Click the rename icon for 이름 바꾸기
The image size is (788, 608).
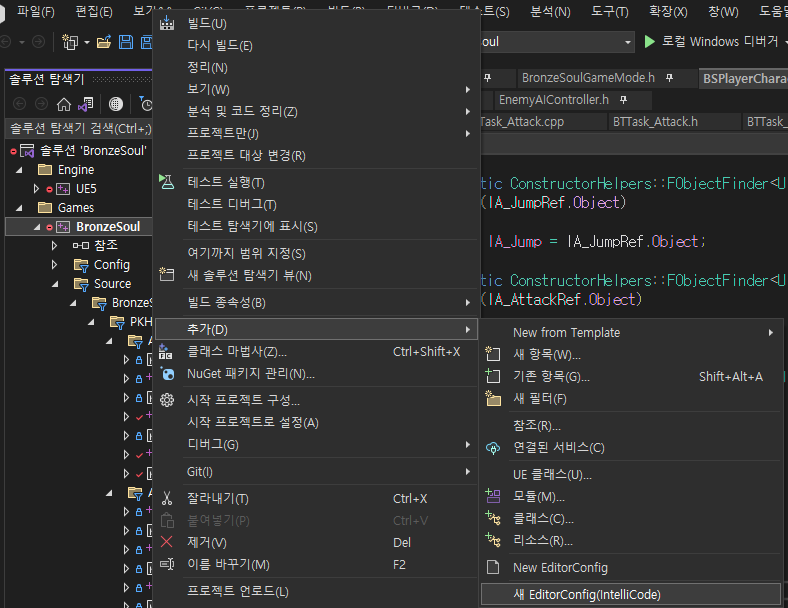[x=167, y=564]
